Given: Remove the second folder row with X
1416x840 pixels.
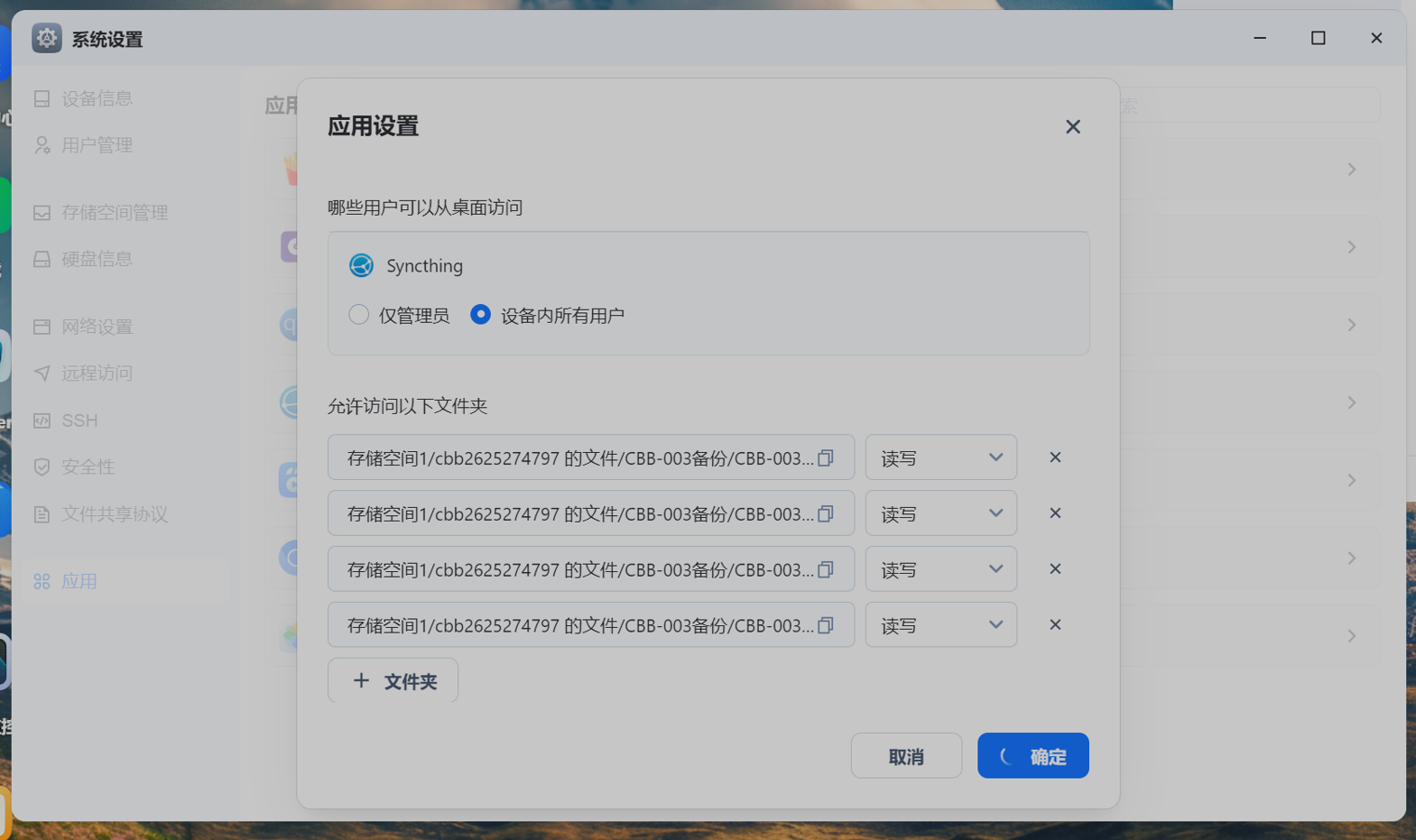Looking at the screenshot, I should pyautogui.click(x=1055, y=513).
